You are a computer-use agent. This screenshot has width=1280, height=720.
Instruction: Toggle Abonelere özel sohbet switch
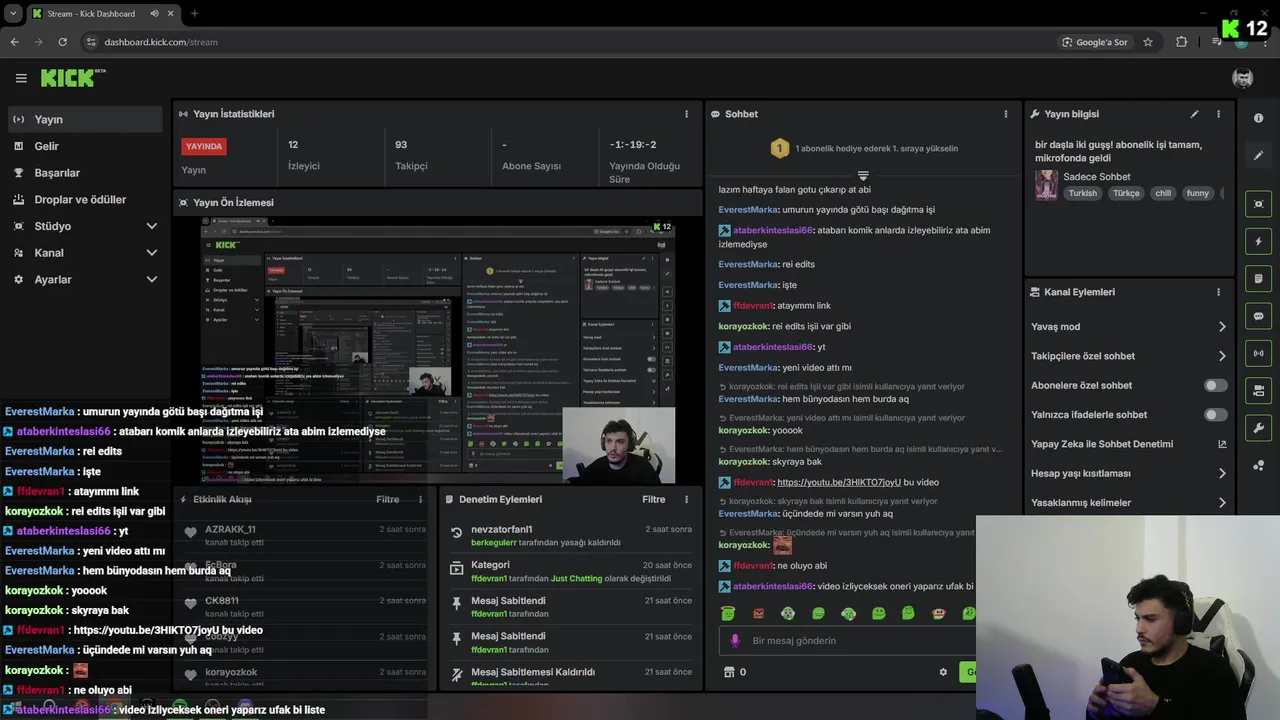pyautogui.click(x=1216, y=385)
